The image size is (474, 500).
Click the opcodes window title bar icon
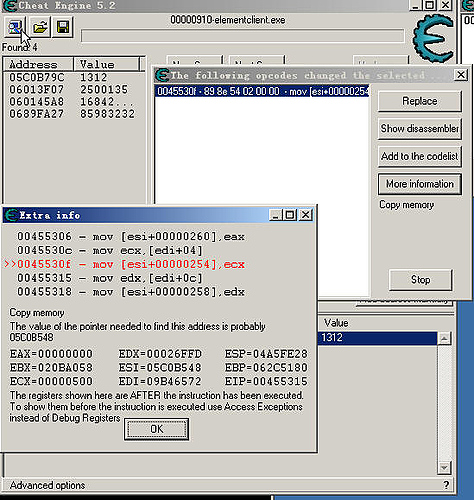[x=162, y=75]
